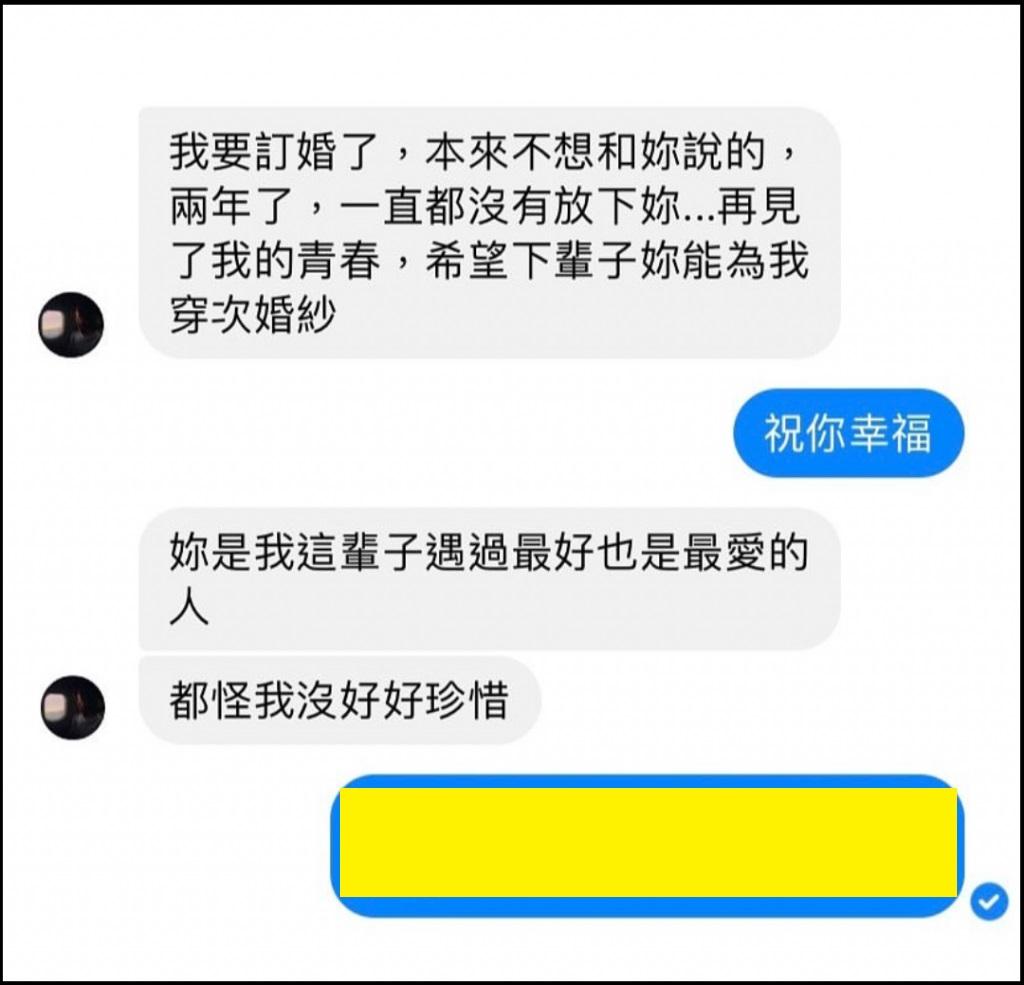The height and width of the screenshot is (985, 1024).
Task: Select the blue 祝你幸福 message bubble
Action: click(848, 433)
